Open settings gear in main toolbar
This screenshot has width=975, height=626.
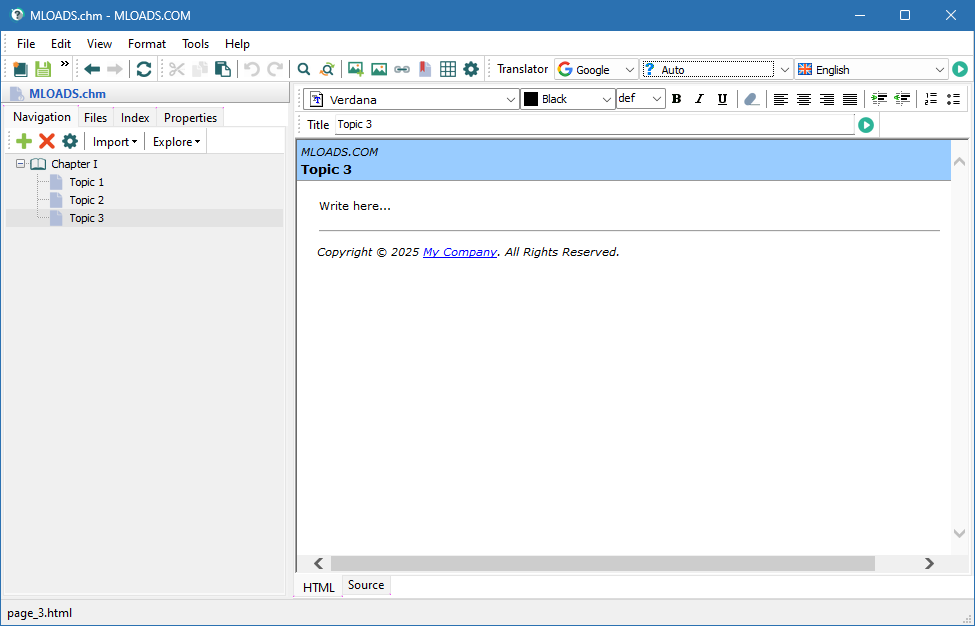[471, 69]
